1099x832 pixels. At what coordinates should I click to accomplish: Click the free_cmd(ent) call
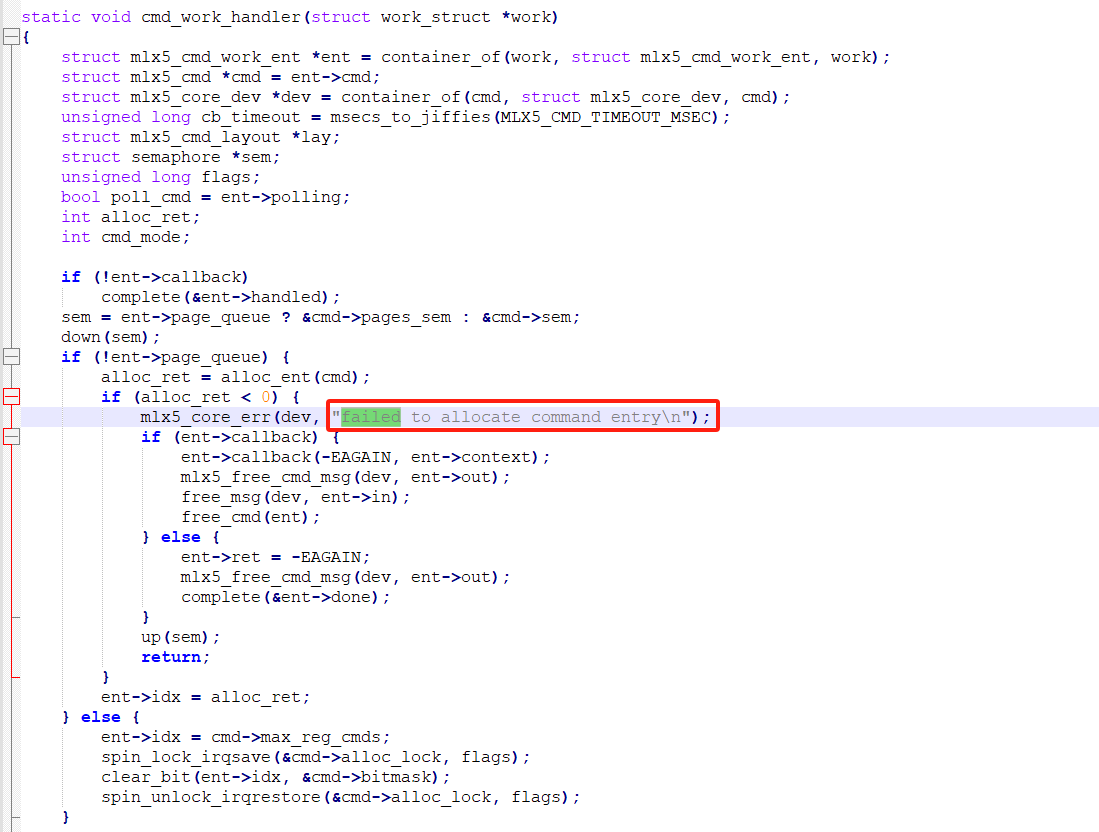(245, 517)
